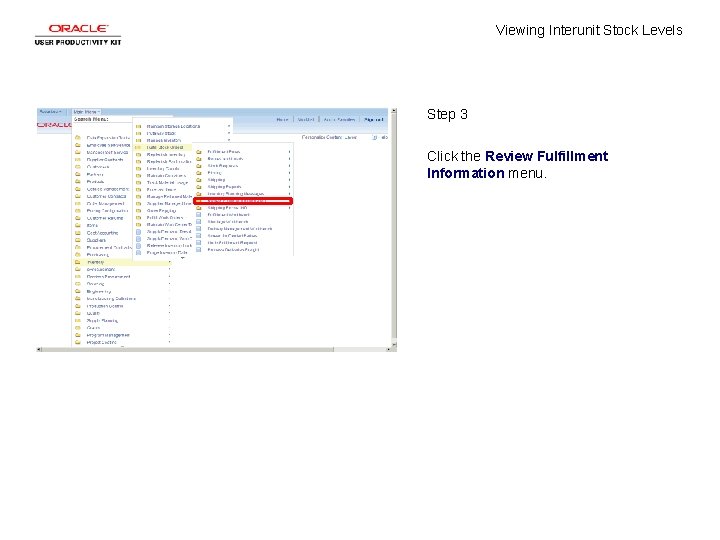Click the Suppliers folder icon
The image size is (720, 540).
coord(78,240)
